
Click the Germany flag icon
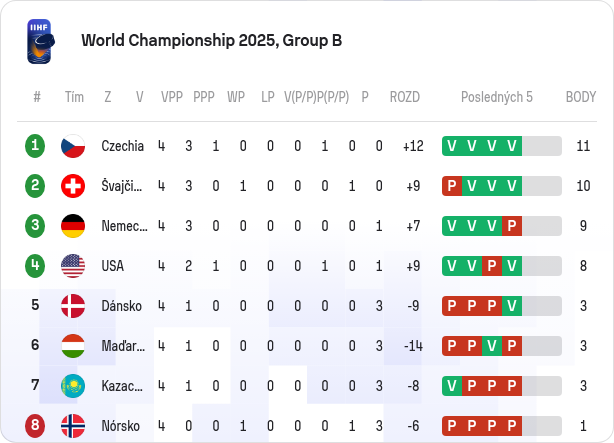[x=73, y=226]
